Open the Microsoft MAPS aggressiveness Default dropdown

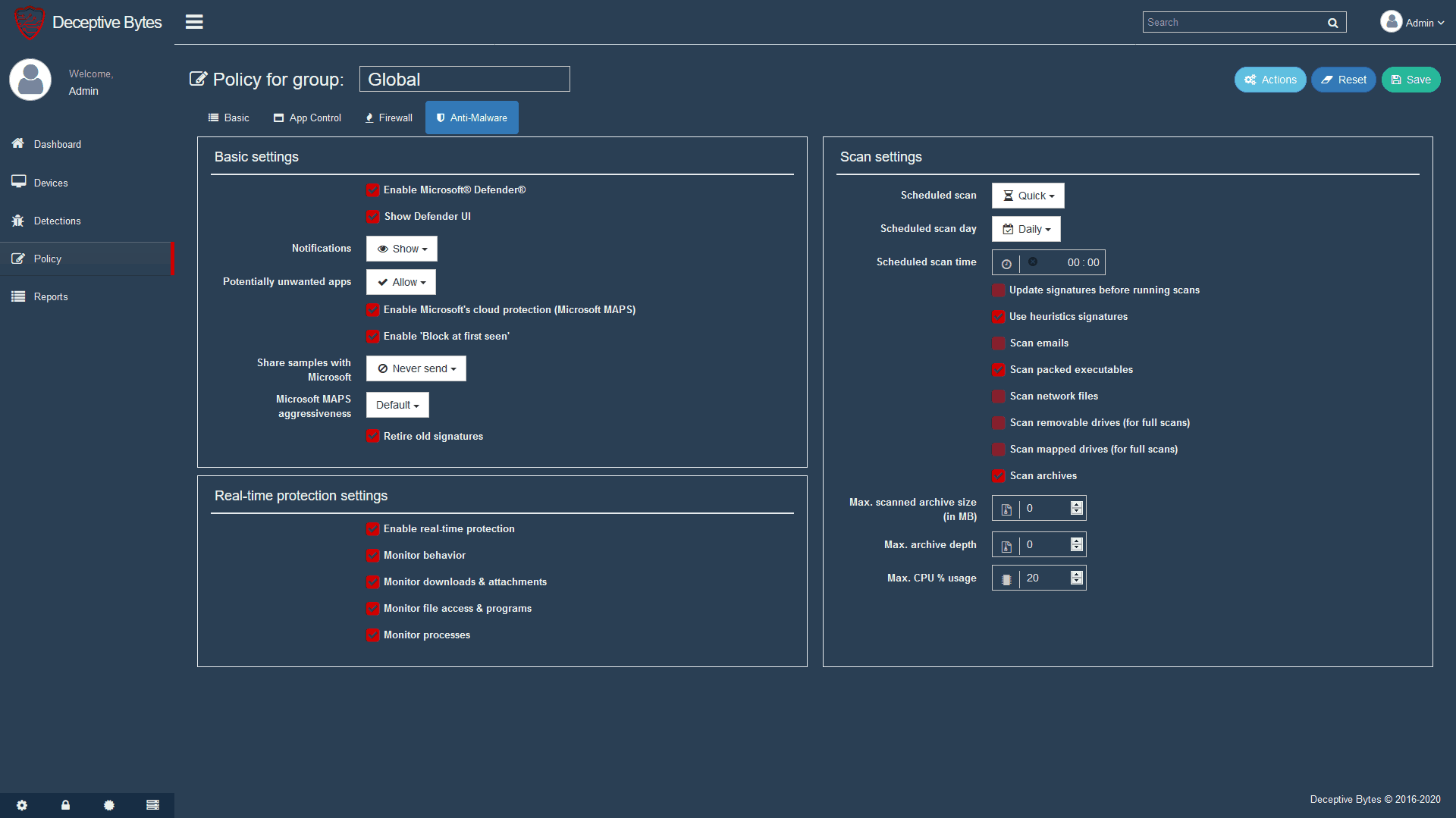tap(397, 405)
